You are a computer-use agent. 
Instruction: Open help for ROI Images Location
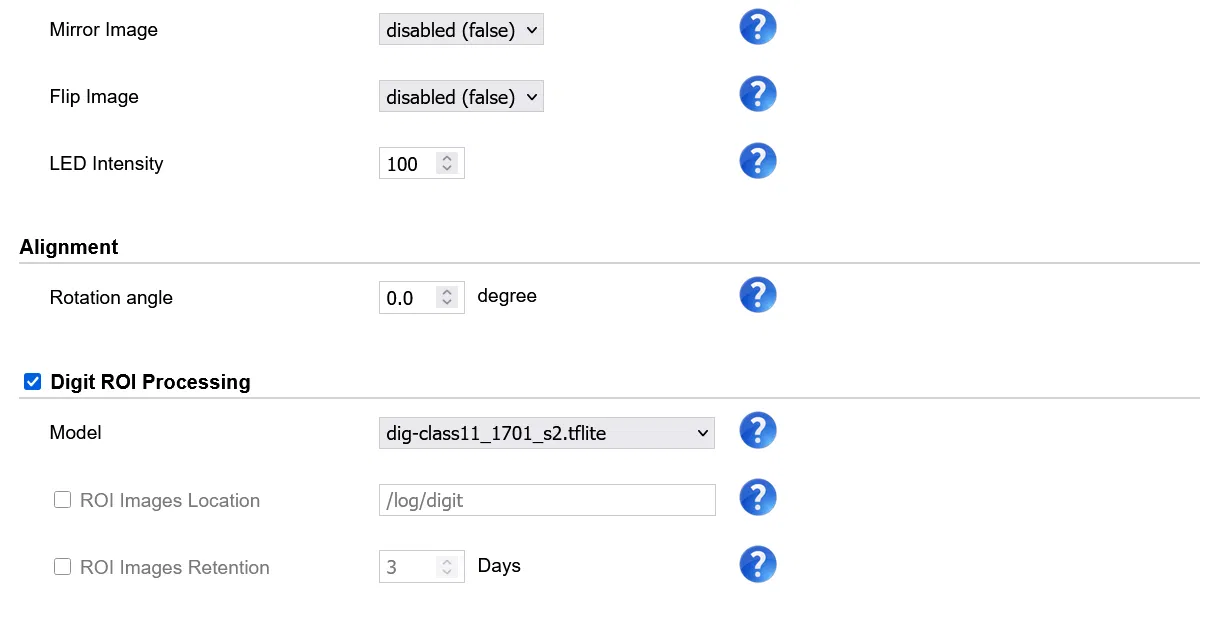point(757,497)
